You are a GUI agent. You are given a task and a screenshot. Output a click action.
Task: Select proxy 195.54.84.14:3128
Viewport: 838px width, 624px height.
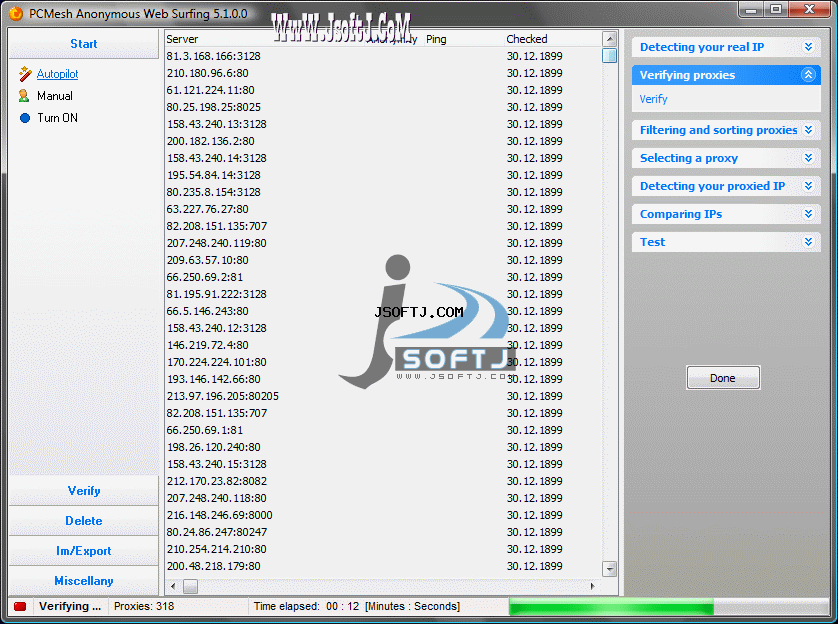(x=213, y=175)
